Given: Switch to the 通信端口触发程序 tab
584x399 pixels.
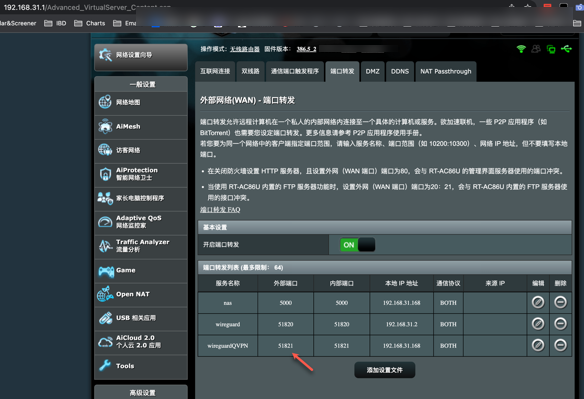Looking at the screenshot, I should 295,71.
